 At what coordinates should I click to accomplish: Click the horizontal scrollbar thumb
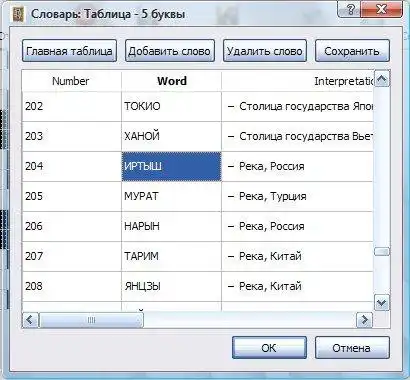(91, 320)
